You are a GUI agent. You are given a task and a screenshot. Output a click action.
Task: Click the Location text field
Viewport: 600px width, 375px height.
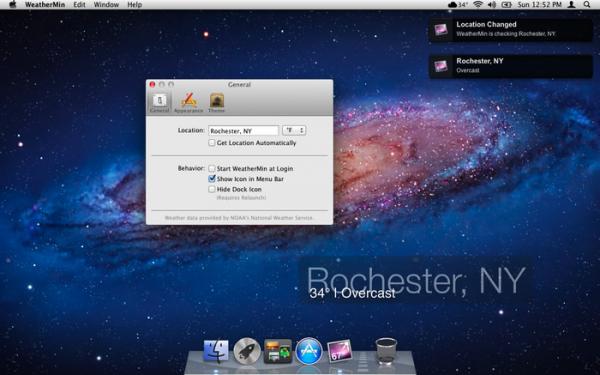point(243,130)
